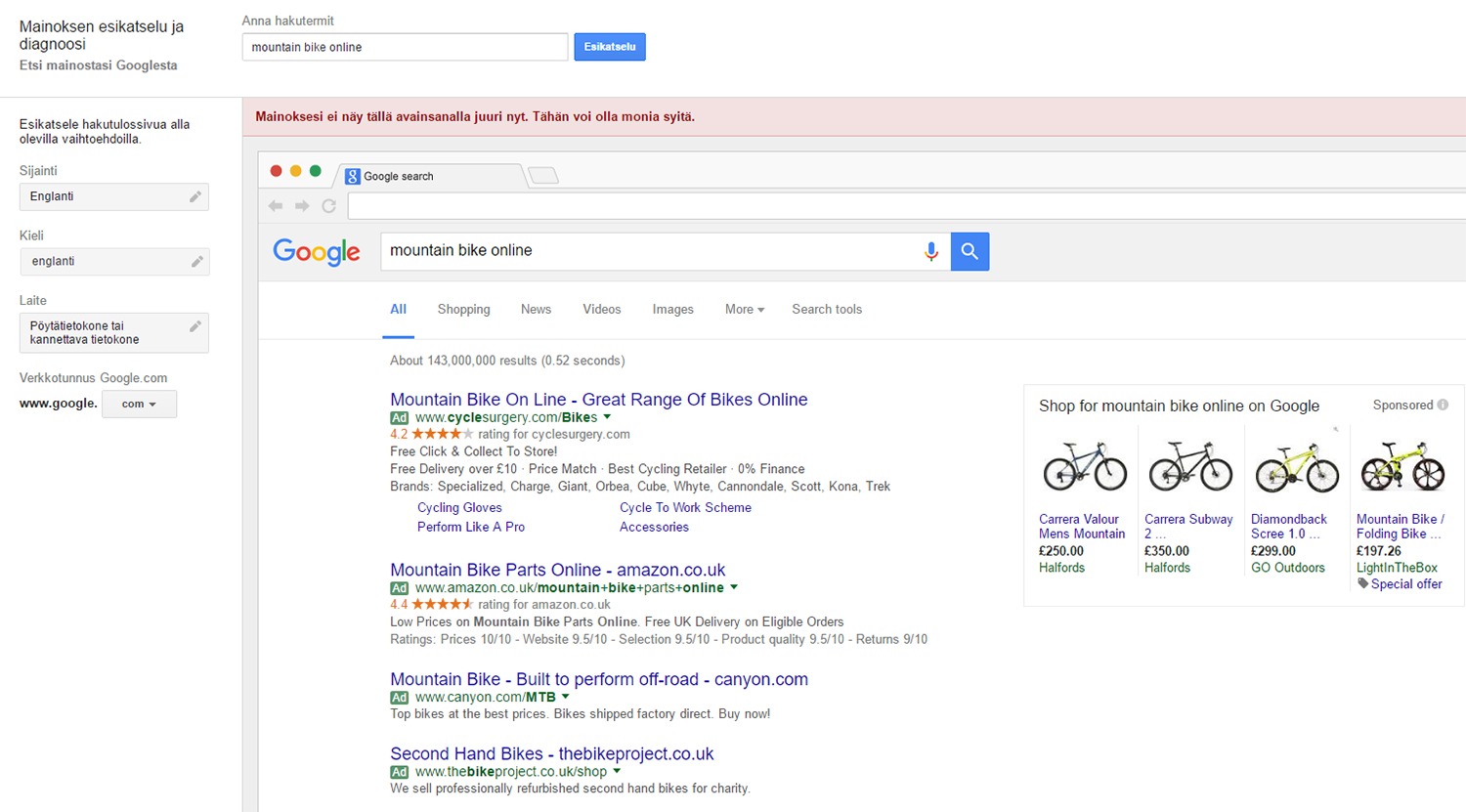Open 'Mountain Bike On Line' cyclesurgery ad
The height and width of the screenshot is (812, 1466).
(599, 399)
